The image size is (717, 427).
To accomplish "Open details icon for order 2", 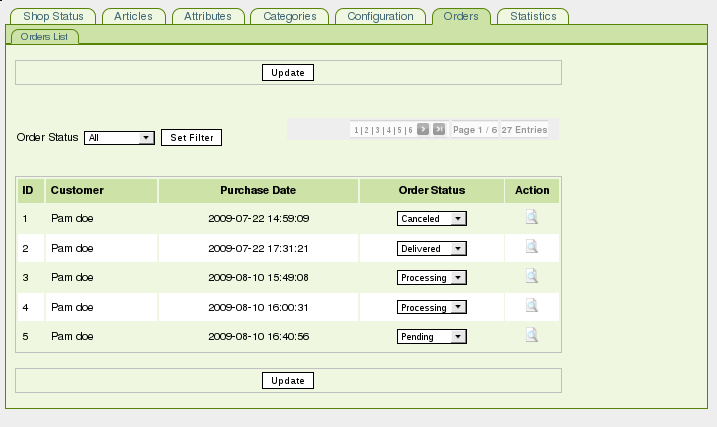I will click(532, 247).
